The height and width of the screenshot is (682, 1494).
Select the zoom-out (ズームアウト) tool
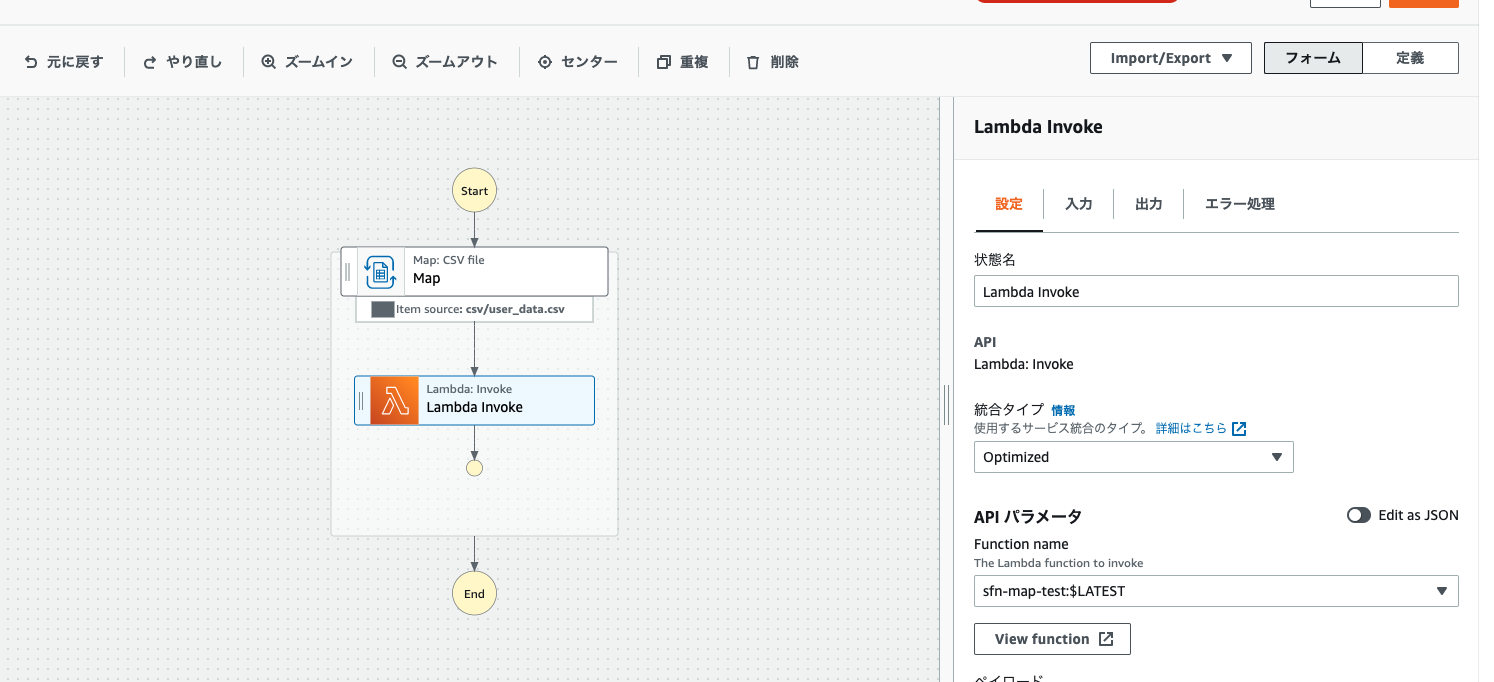[x=399, y=61]
